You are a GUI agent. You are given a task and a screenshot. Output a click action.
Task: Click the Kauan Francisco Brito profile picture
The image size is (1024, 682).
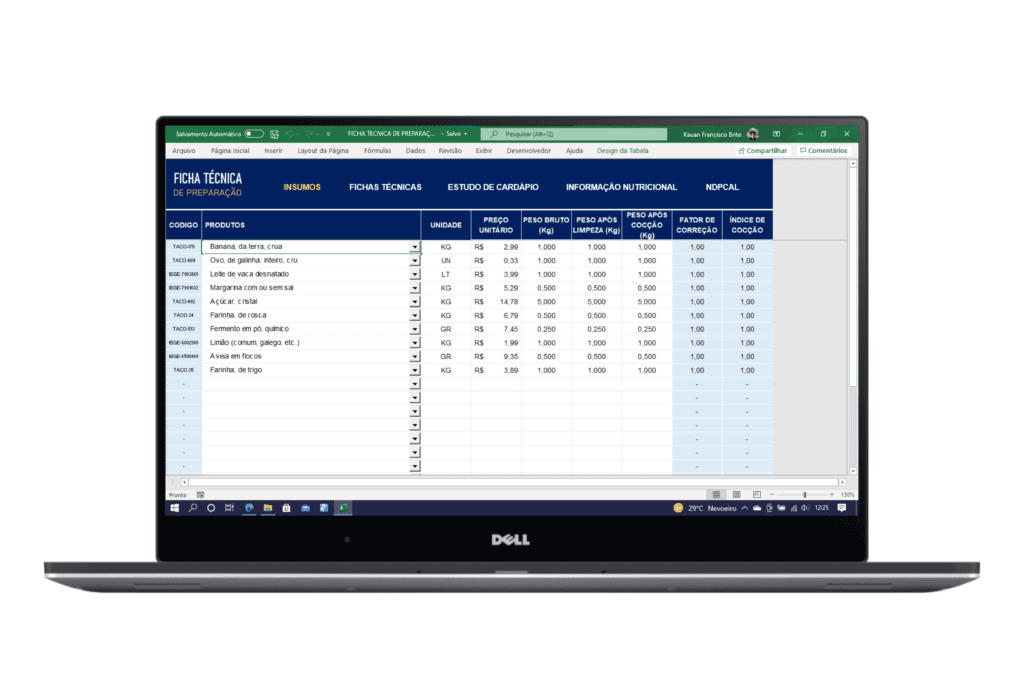click(x=753, y=134)
